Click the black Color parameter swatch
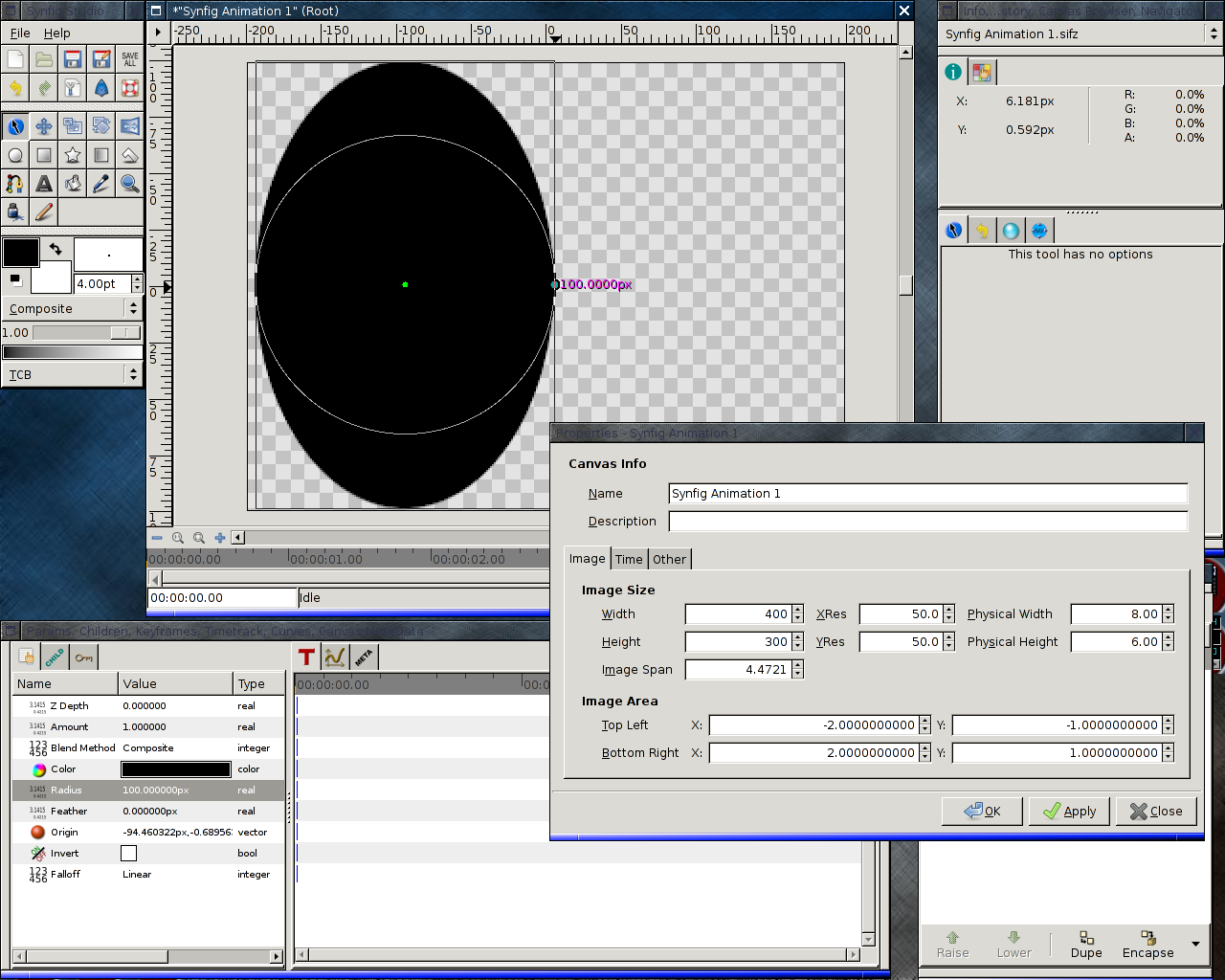This screenshot has width=1225, height=980. (x=176, y=769)
